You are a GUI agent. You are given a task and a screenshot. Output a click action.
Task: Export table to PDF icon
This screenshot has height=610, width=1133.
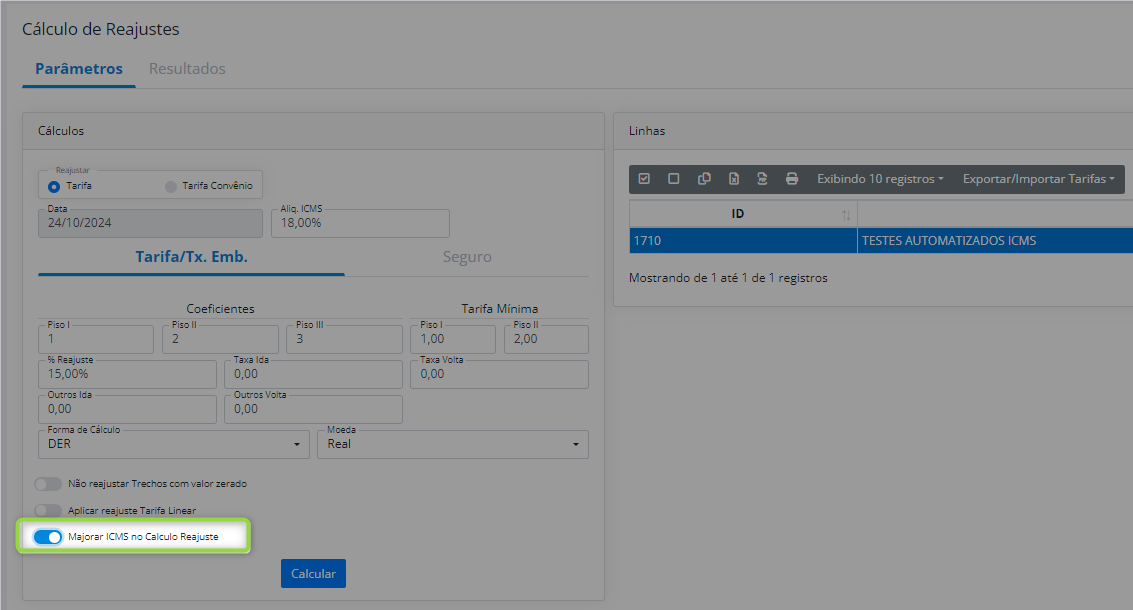[762, 179]
